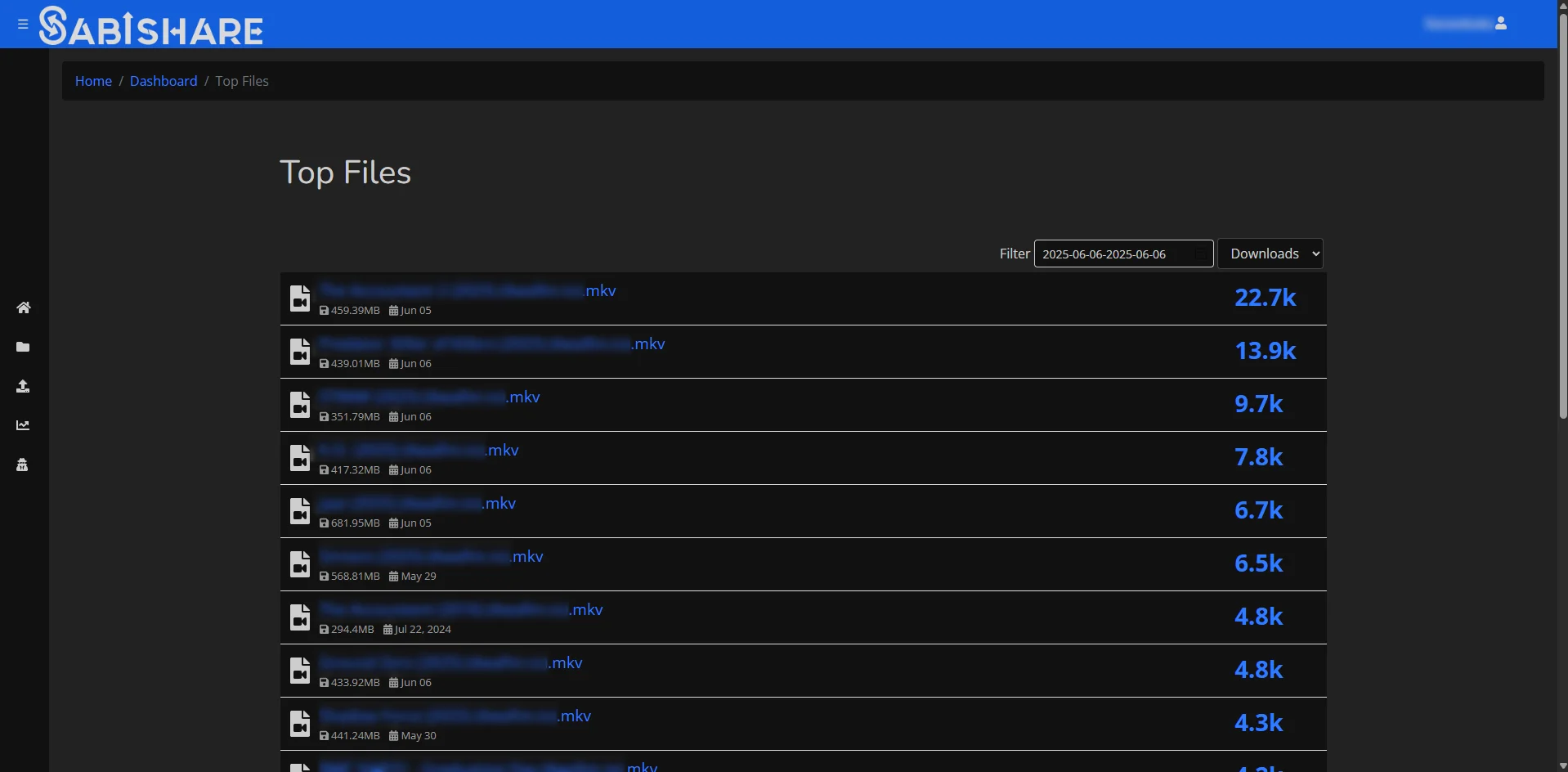Select the folder file manager icon in sidebar
This screenshot has height=772, width=1568.
pyautogui.click(x=23, y=347)
